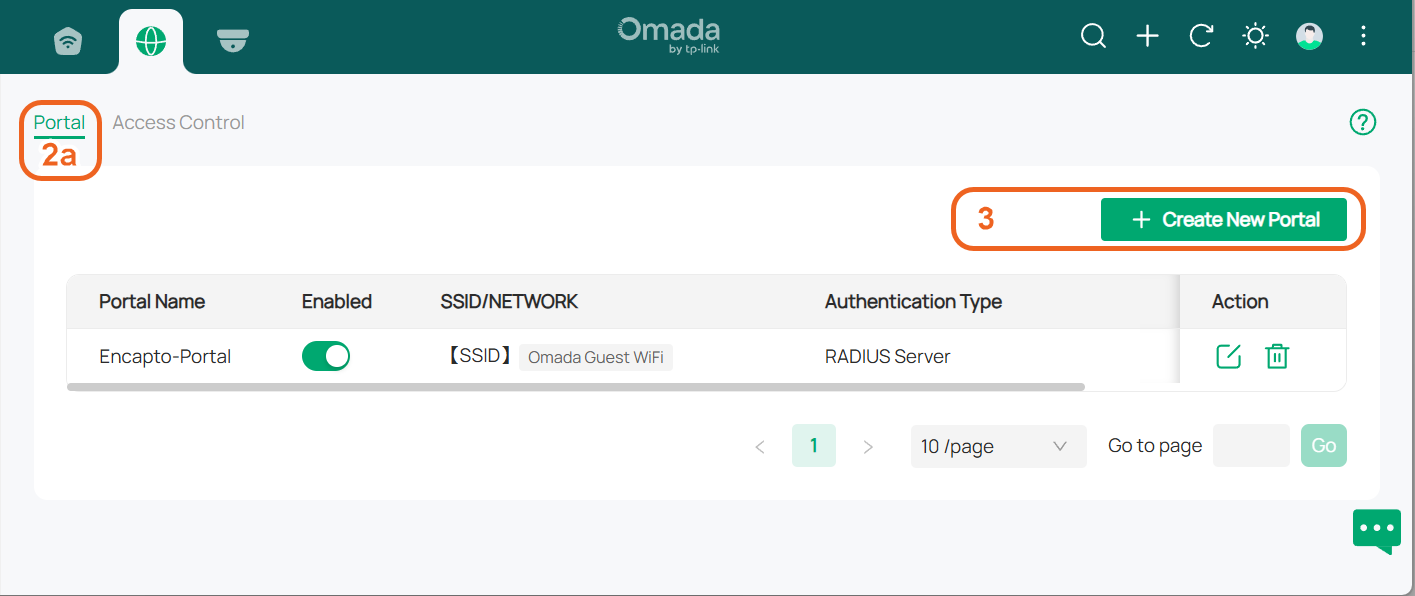This screenshot has height=596, width=1415.
Task: Open the wireless router icon tab
Action: point(68,40)
